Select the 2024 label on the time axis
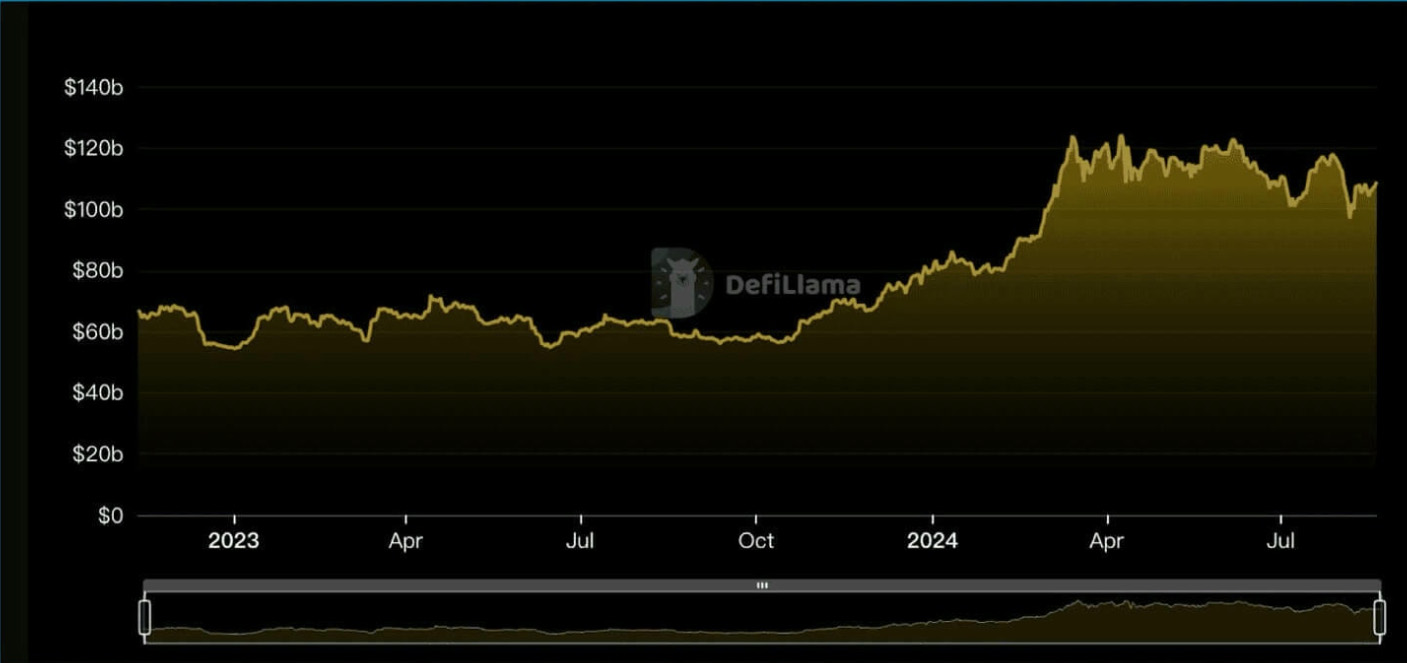 coord(931,541)
